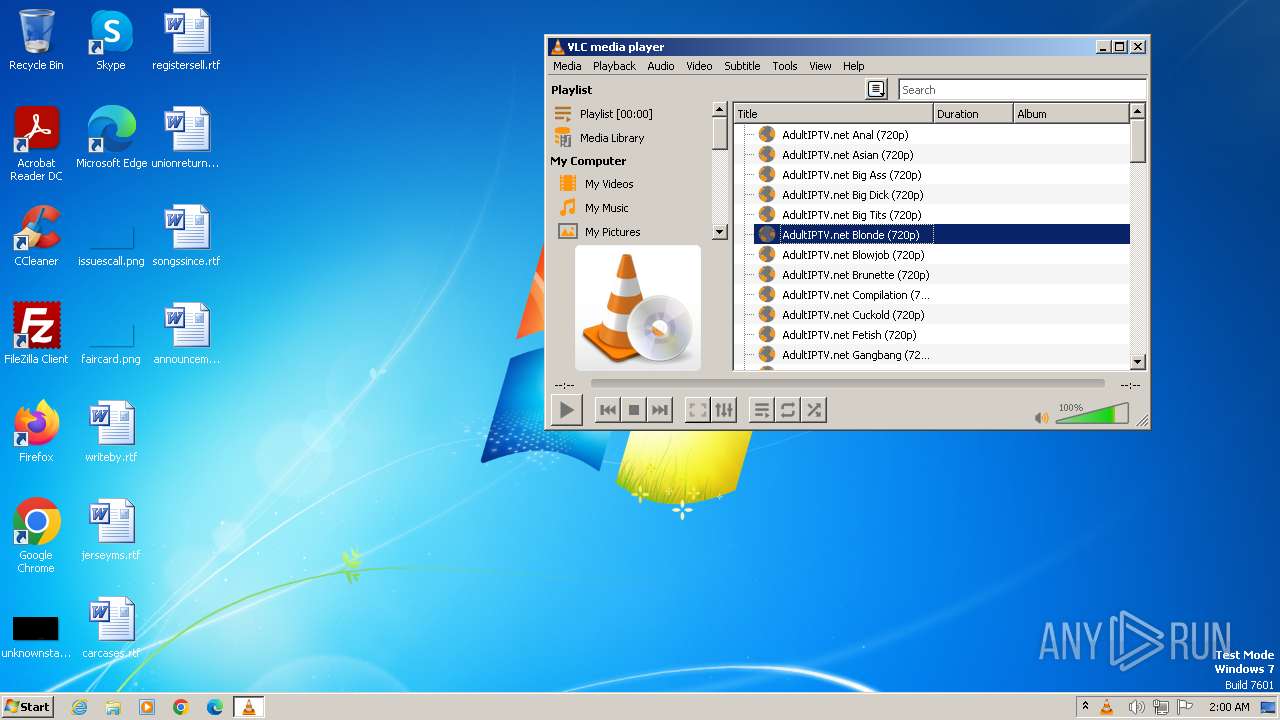Screen dimensions: 1280x720
Task: Toggle random shuffle playback
Action: [x=814, y=410]
